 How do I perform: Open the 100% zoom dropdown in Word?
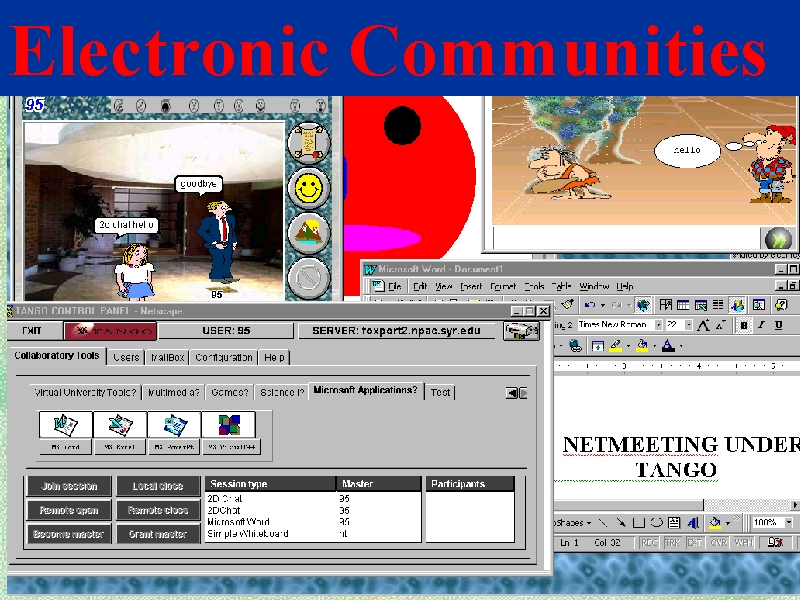(x=789, y=522)
